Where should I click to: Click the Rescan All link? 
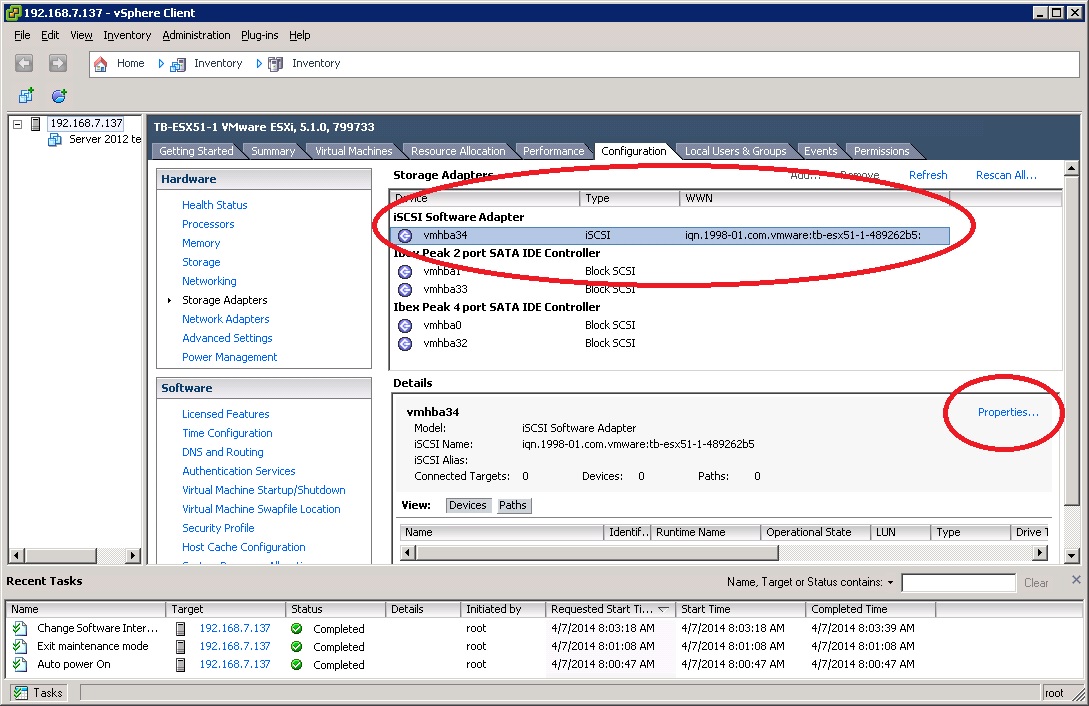point(1005,174)
